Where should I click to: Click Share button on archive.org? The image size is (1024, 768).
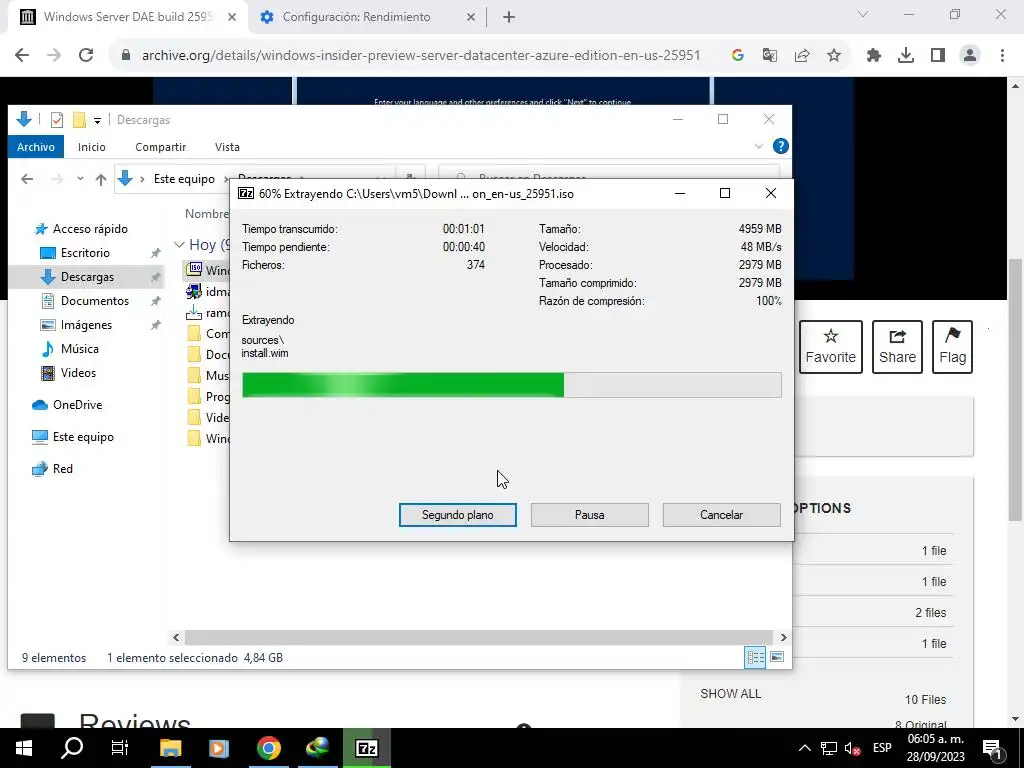897,347
